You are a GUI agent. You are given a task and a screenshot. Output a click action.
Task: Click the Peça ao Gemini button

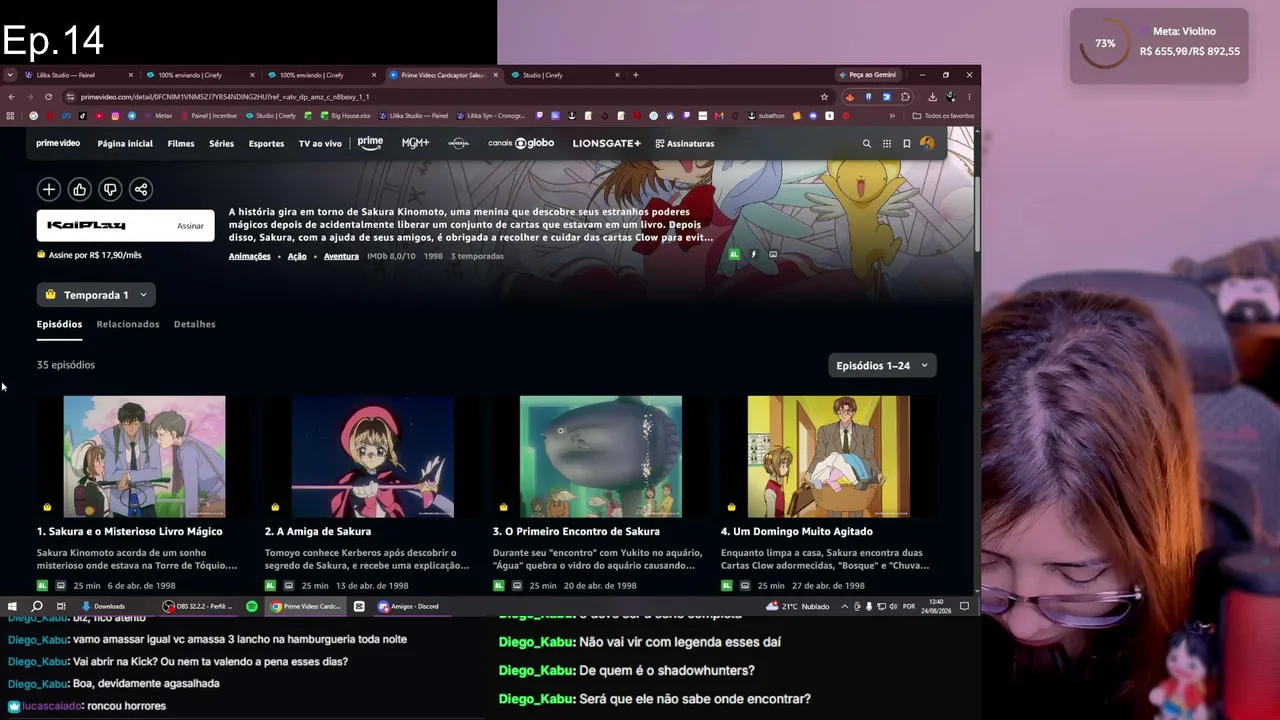pyautogui.click(x=868, y=75)
